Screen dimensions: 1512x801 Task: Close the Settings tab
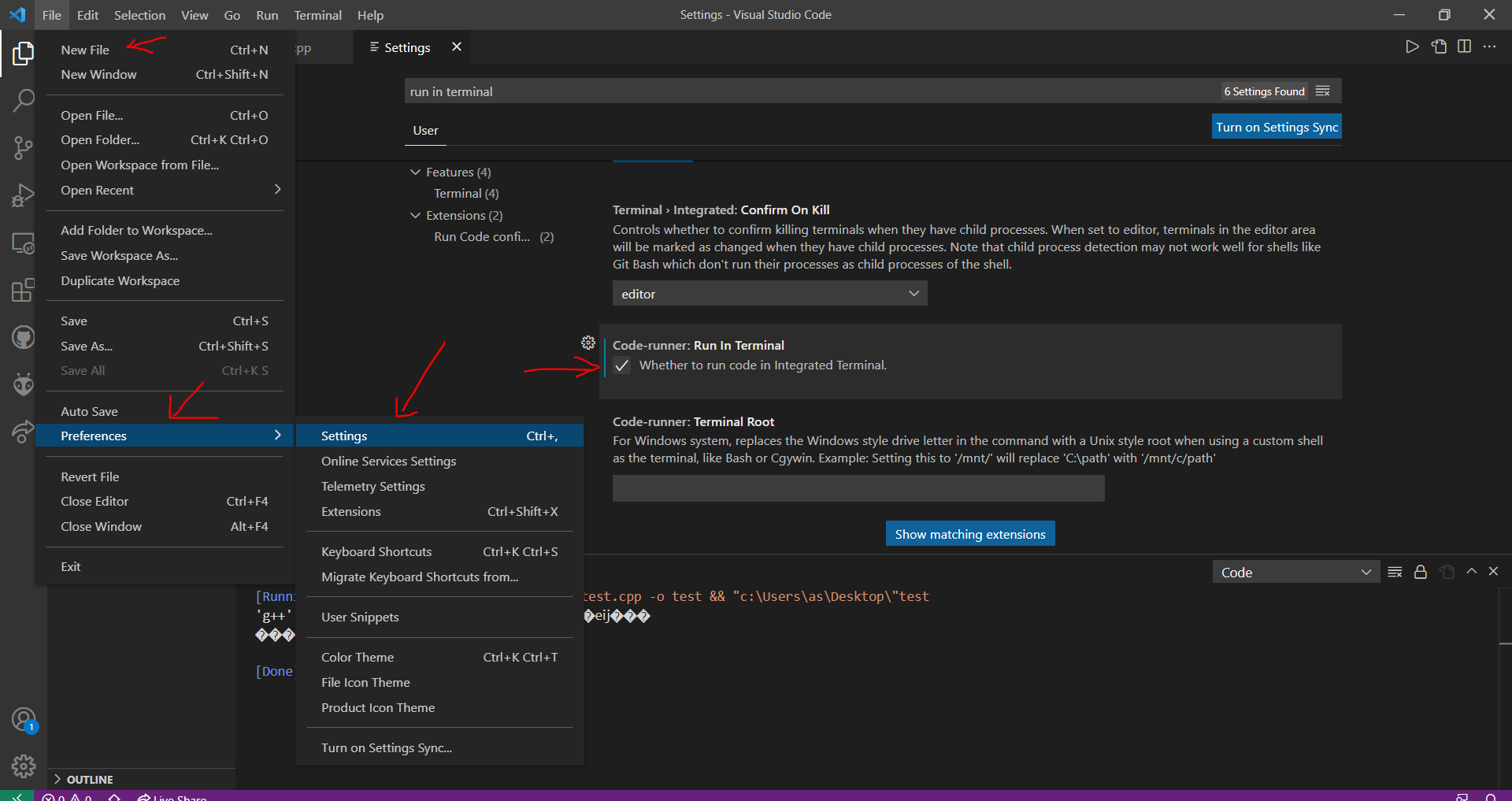click(457, 47)
